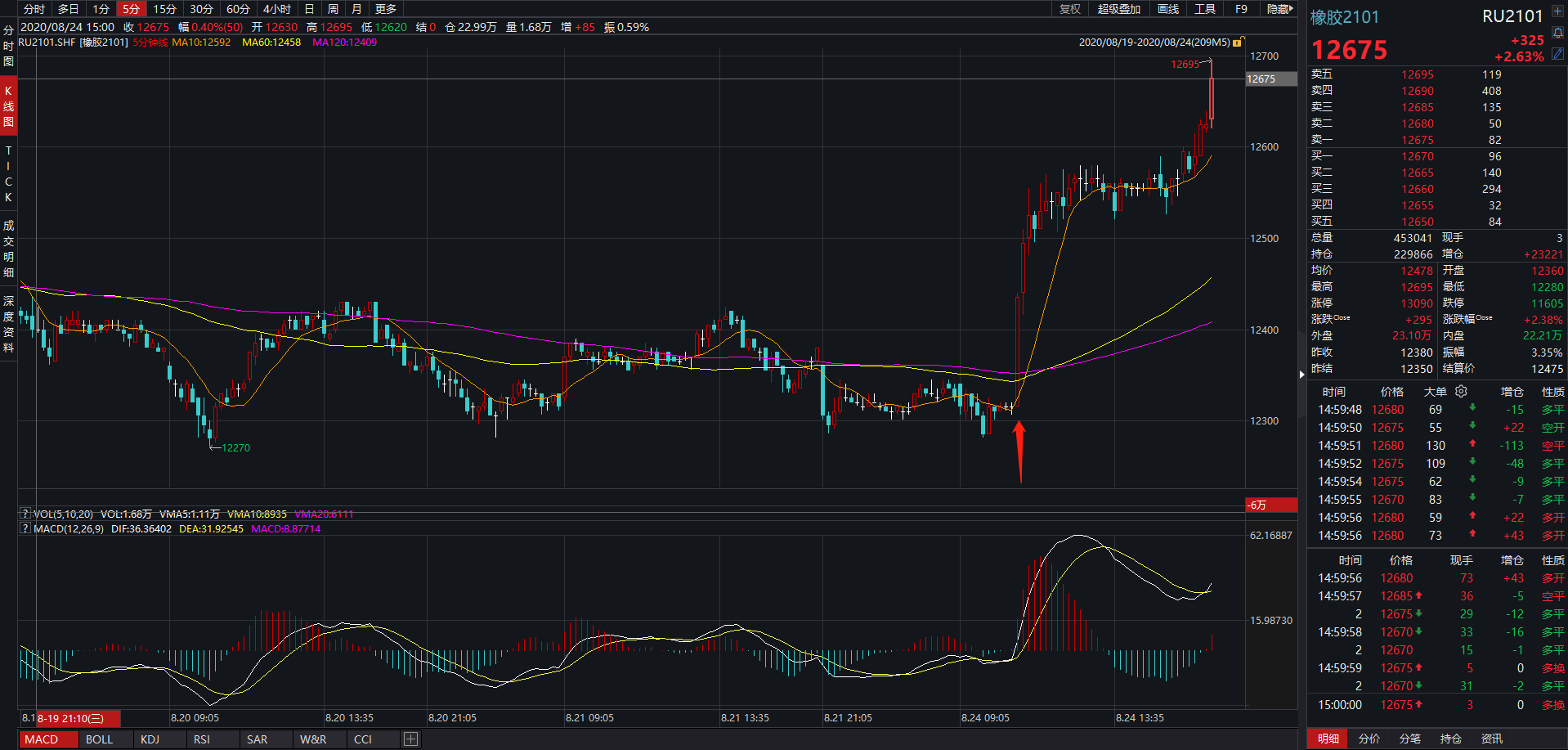Click the 橡胶2101 contract name

[1345, 17]
